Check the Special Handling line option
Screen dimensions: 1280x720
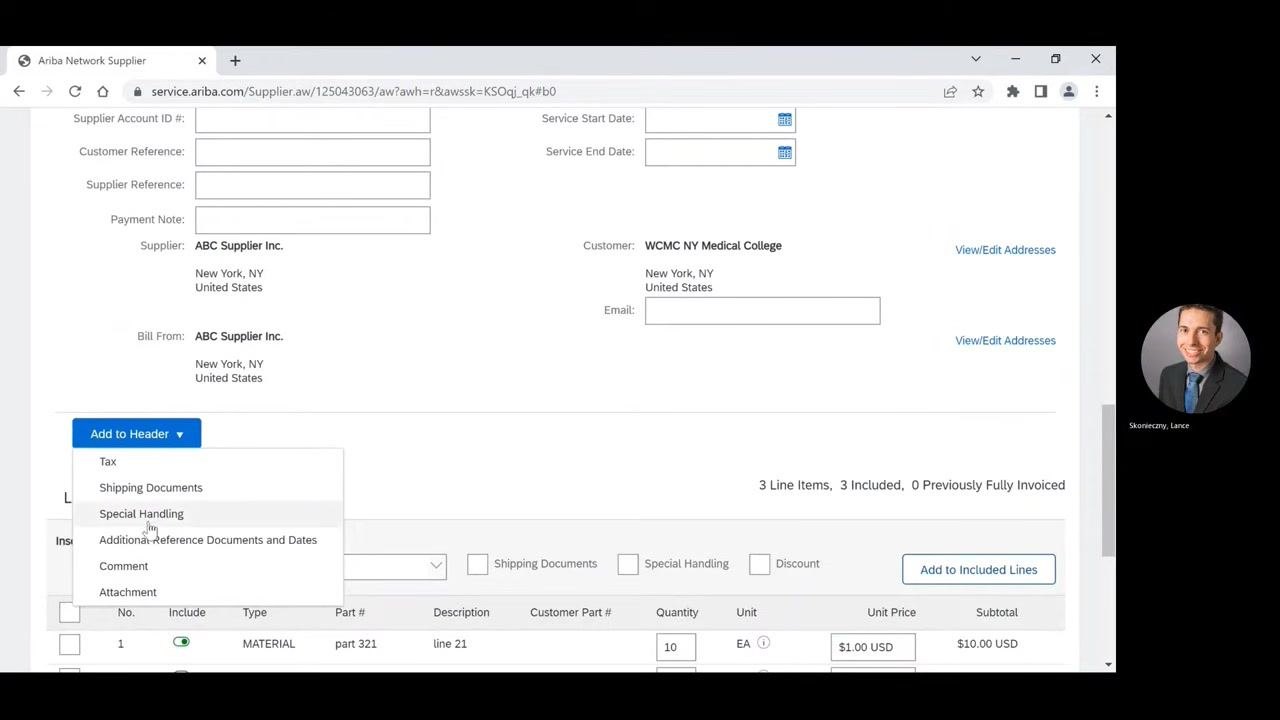point(628,564)
